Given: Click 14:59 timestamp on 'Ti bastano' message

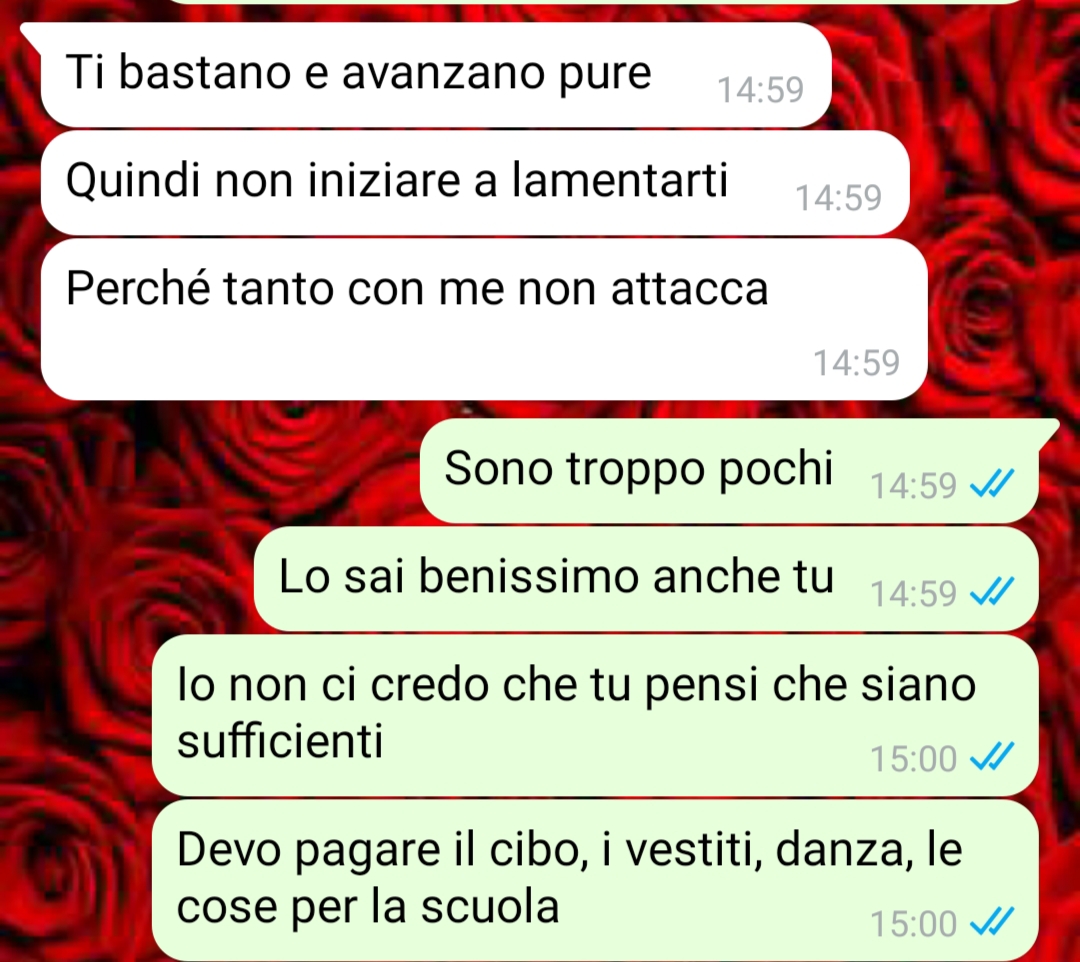Looking at the screenshot, I should (x=760, y=90).
